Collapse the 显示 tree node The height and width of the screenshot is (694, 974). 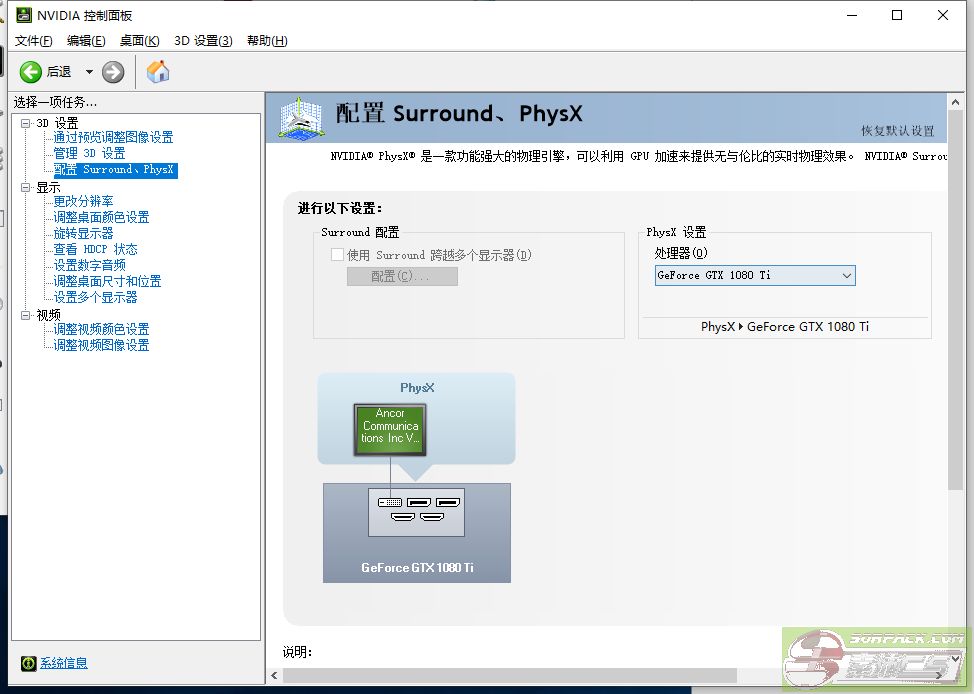pyautogui.click(x=24, y=186)
